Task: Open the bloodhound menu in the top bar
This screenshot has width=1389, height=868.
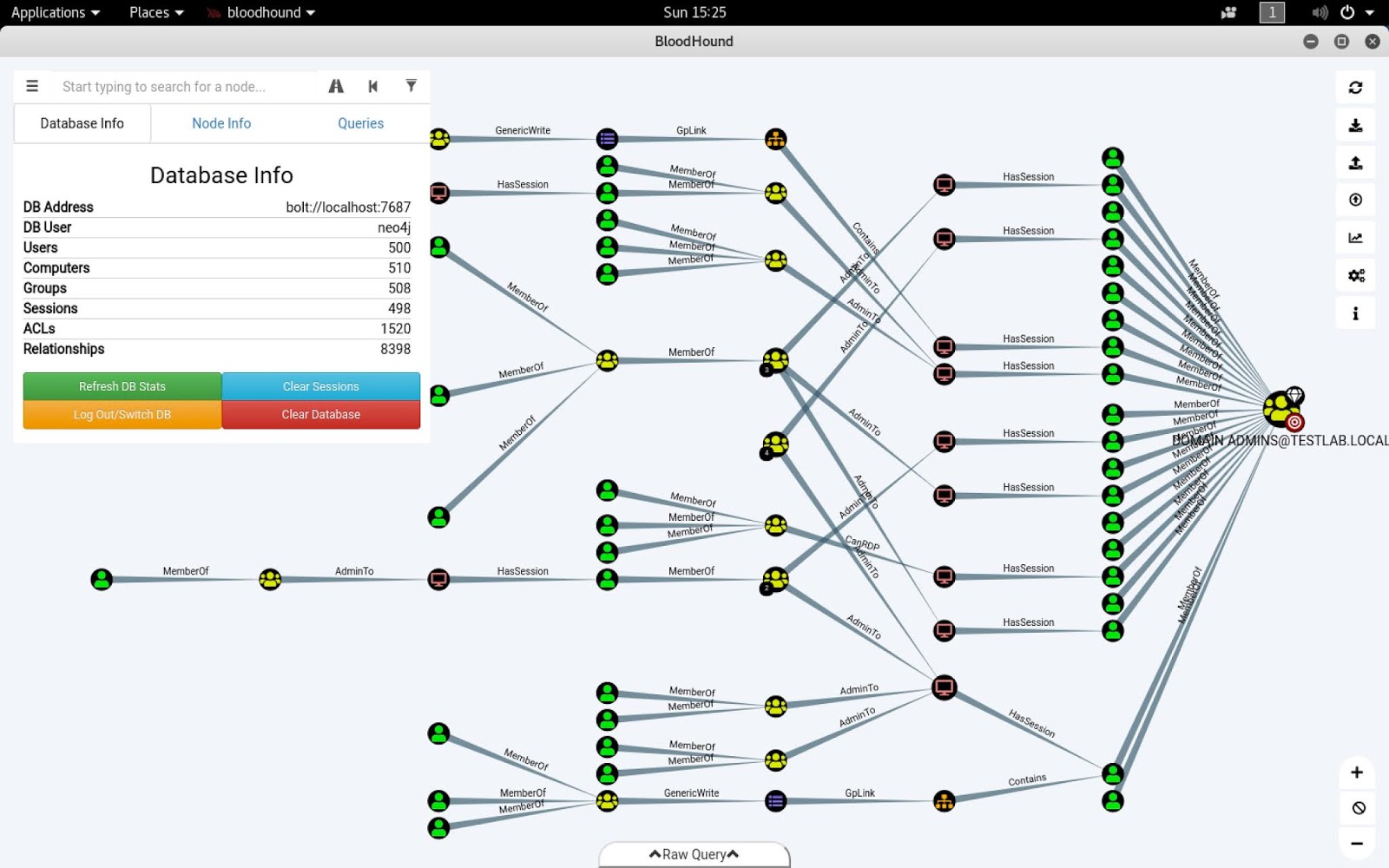Action: pyautogui.click(x=260, y=12)
